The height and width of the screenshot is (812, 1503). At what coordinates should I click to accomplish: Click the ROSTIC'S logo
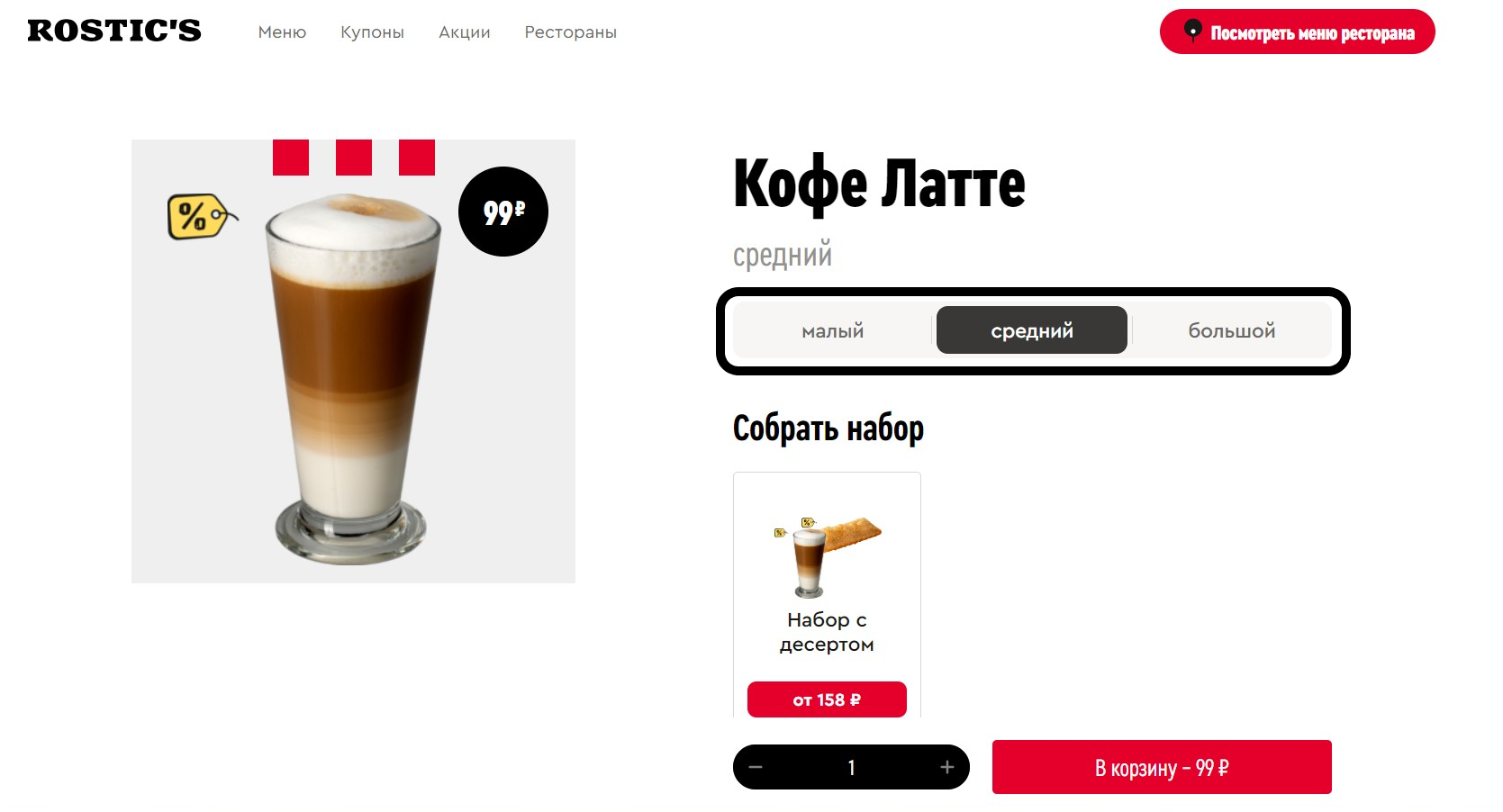pyautogui.click(x=114, y=31)
